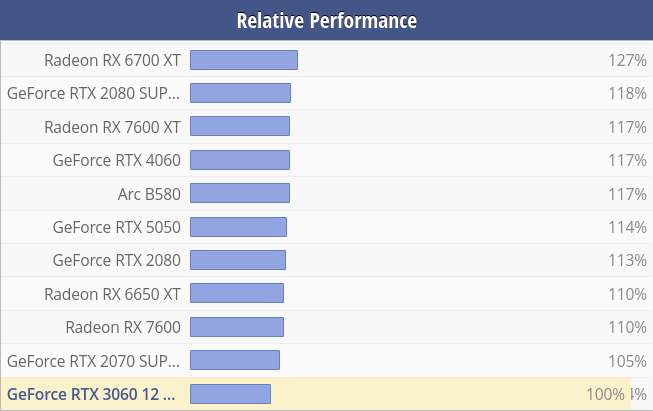
Task: Click the Relative Performance header
Action: 326,20
